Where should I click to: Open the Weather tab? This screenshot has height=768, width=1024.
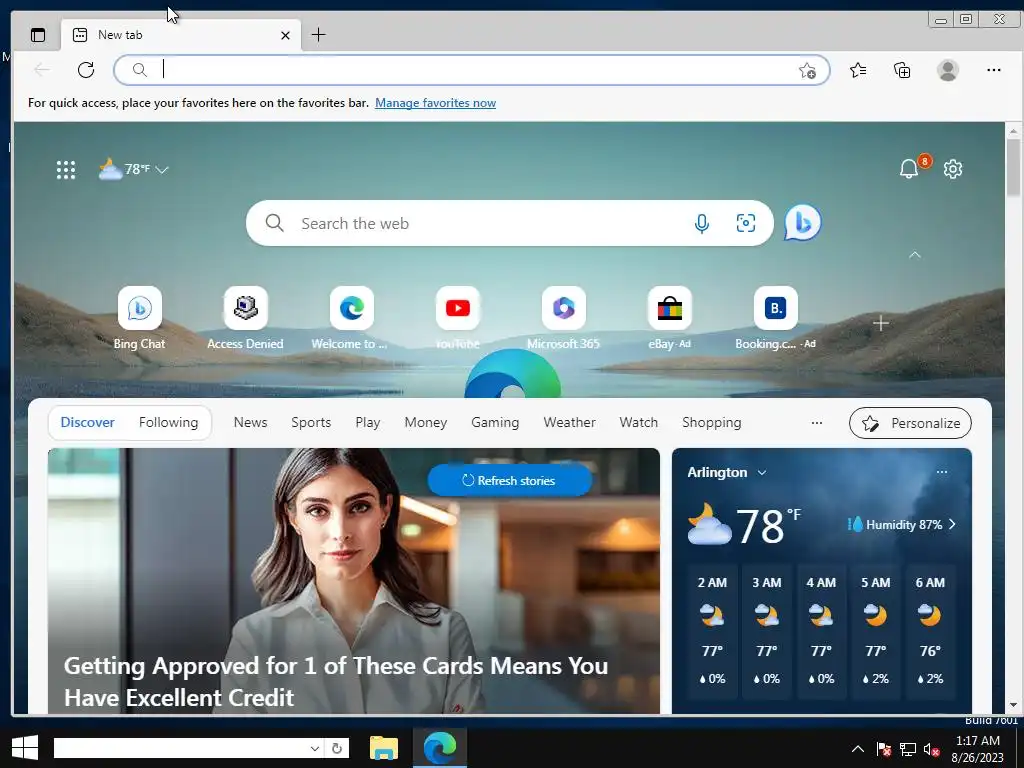click(x=569, y=423)
